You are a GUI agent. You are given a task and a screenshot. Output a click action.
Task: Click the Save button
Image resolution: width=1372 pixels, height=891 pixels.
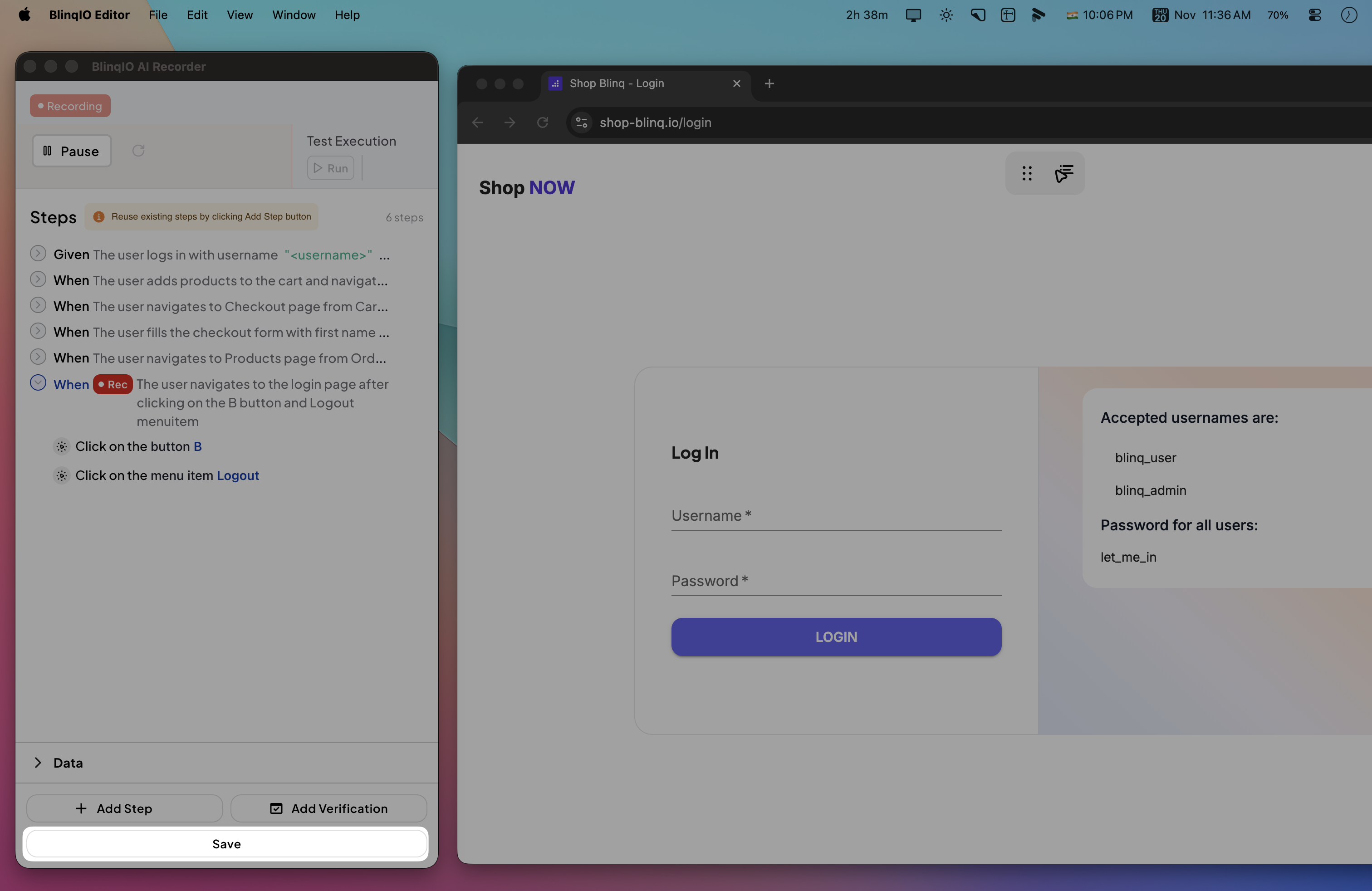226,844
